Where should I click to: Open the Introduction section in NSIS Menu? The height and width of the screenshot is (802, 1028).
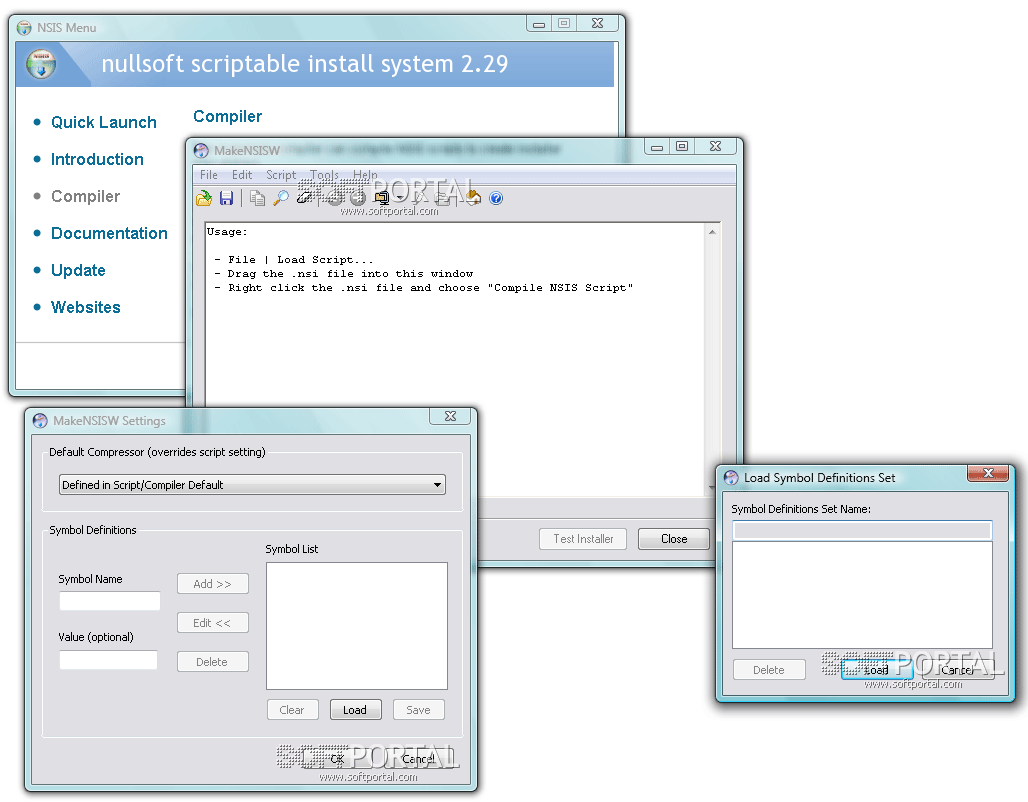(x=97, y=159)
